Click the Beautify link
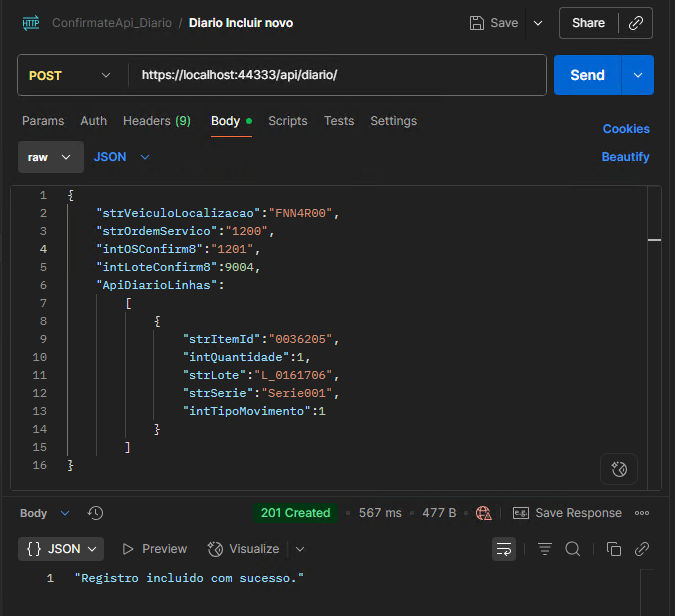The image size is (675, 616). [625, 157]
